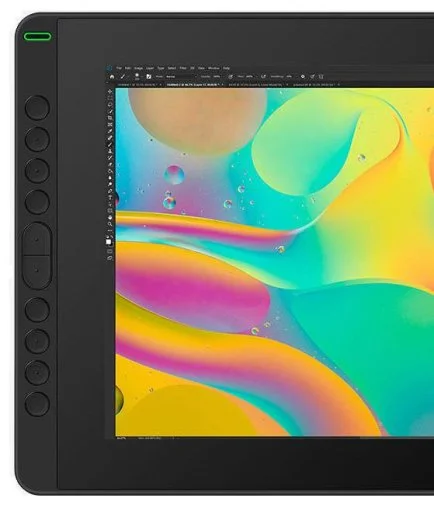Open the Image menu
Screen dimensions: 434x505
coord(138,68)
